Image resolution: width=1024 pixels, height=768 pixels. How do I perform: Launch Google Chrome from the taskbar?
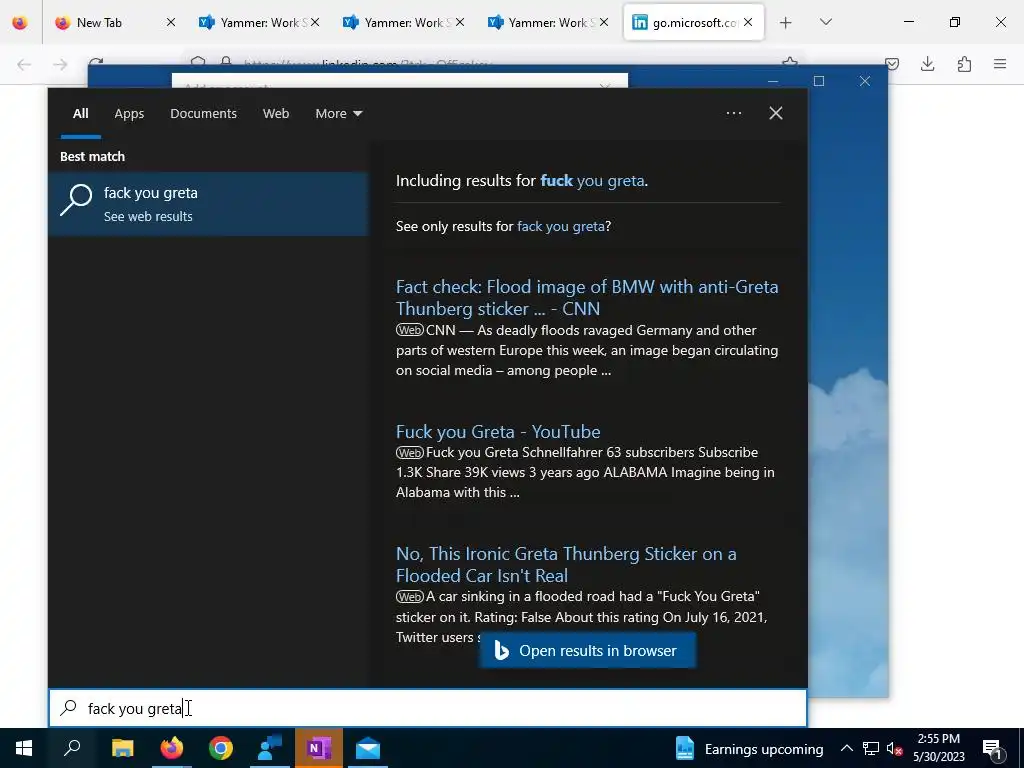pos(221,748)
